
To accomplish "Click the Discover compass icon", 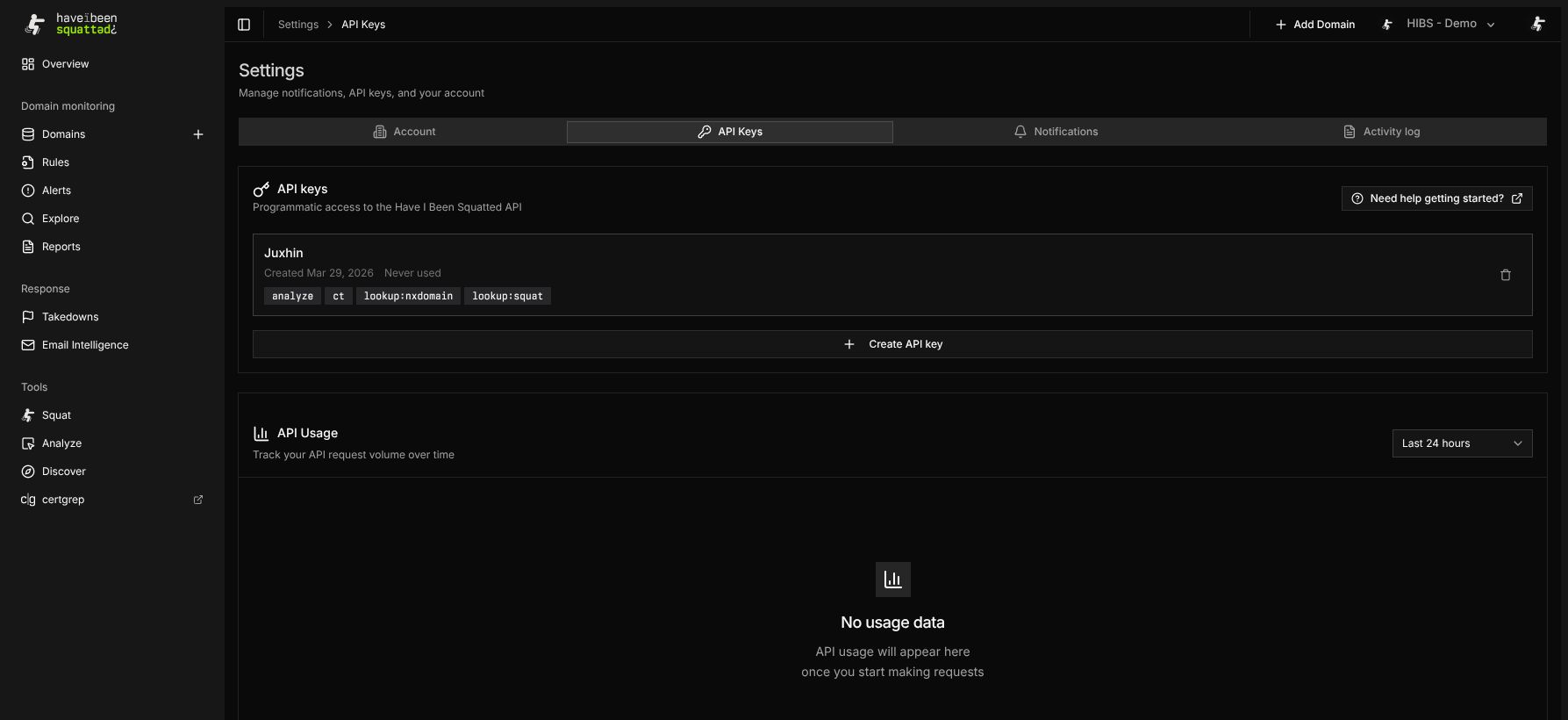I will (x=28, y=472).
